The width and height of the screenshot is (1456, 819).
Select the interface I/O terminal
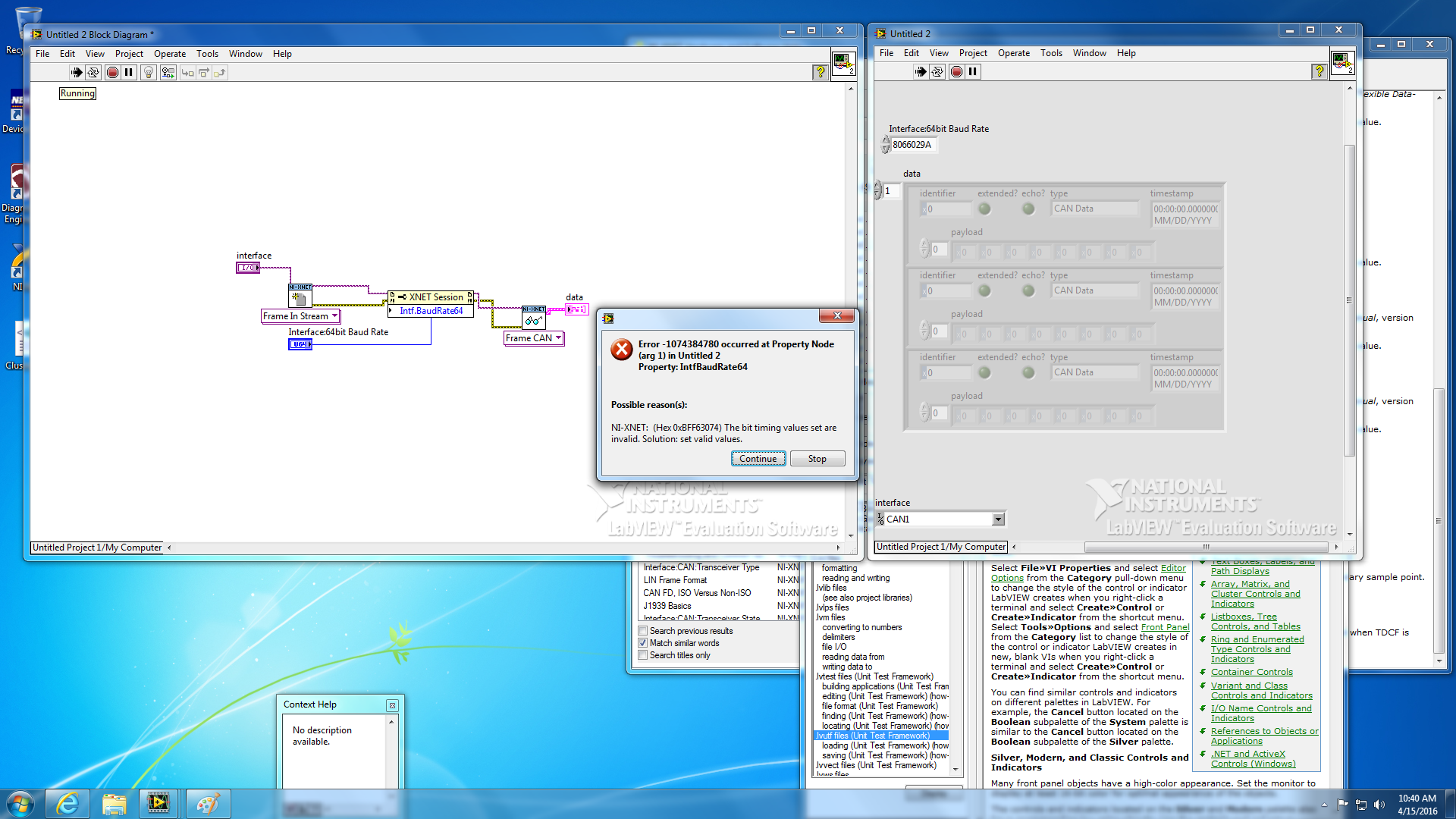[x=248, y=268]
